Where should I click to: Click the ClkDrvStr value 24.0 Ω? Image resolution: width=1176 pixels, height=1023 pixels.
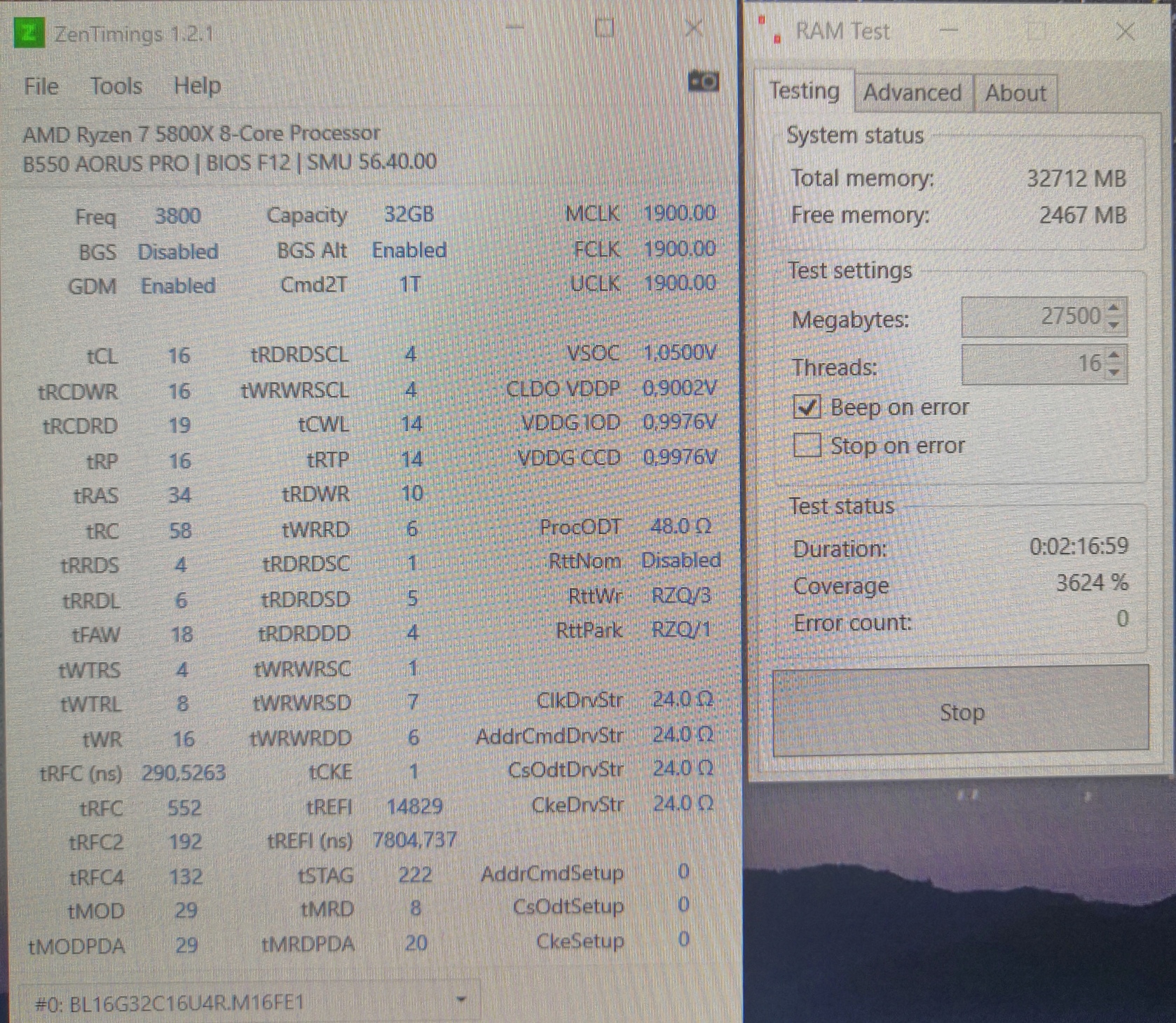[x=683, y=699]
